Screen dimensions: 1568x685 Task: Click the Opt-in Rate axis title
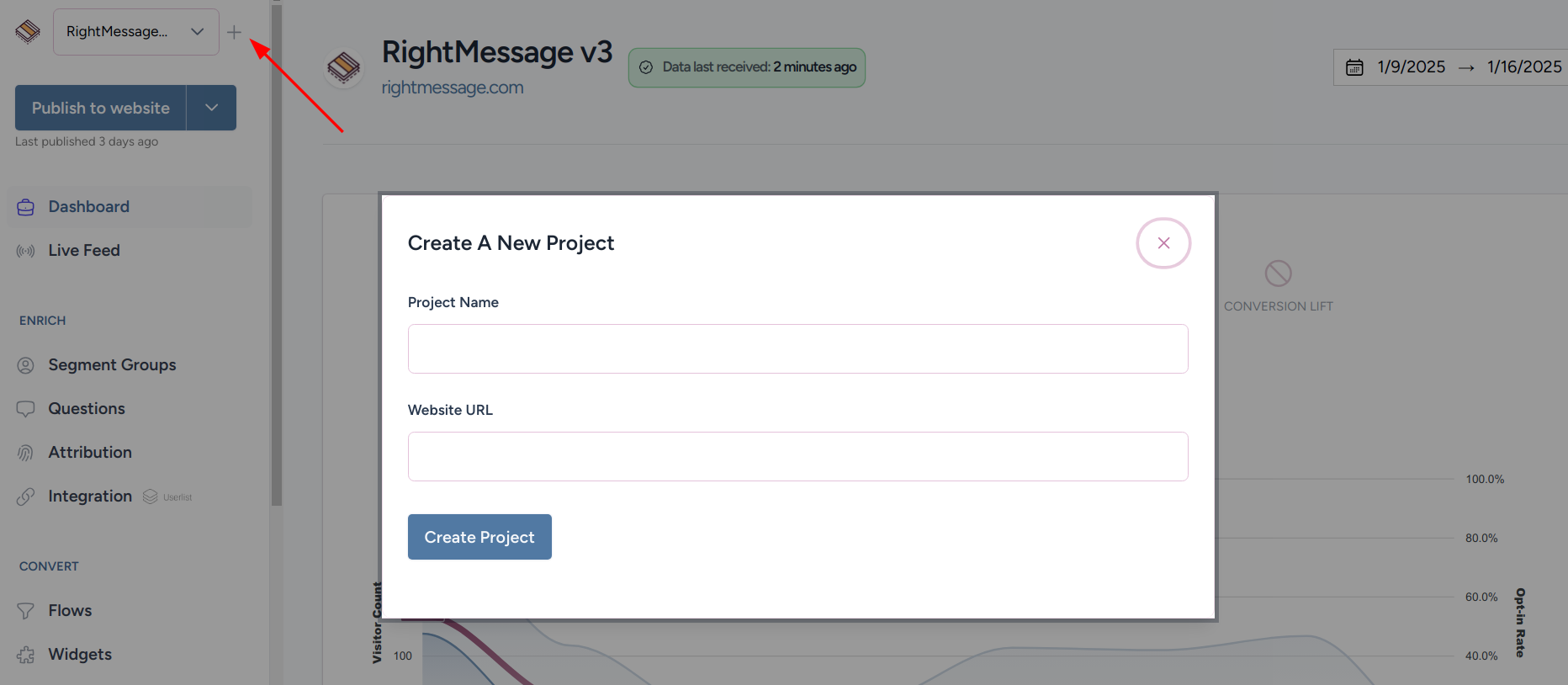1520,623
